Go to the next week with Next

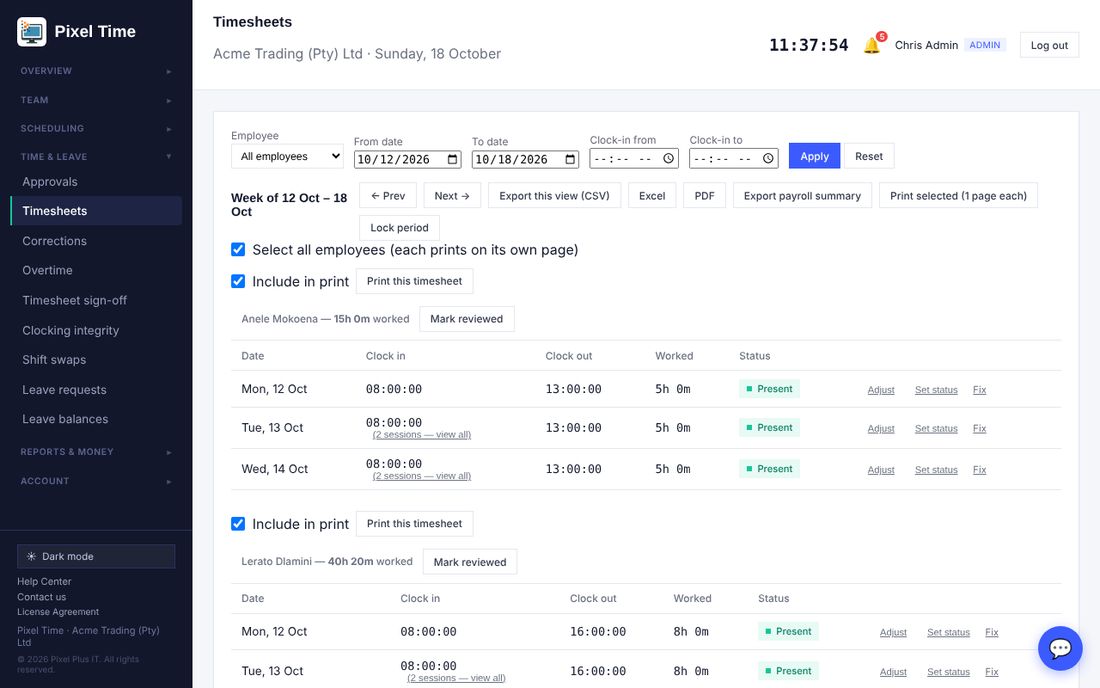[452, 196]
